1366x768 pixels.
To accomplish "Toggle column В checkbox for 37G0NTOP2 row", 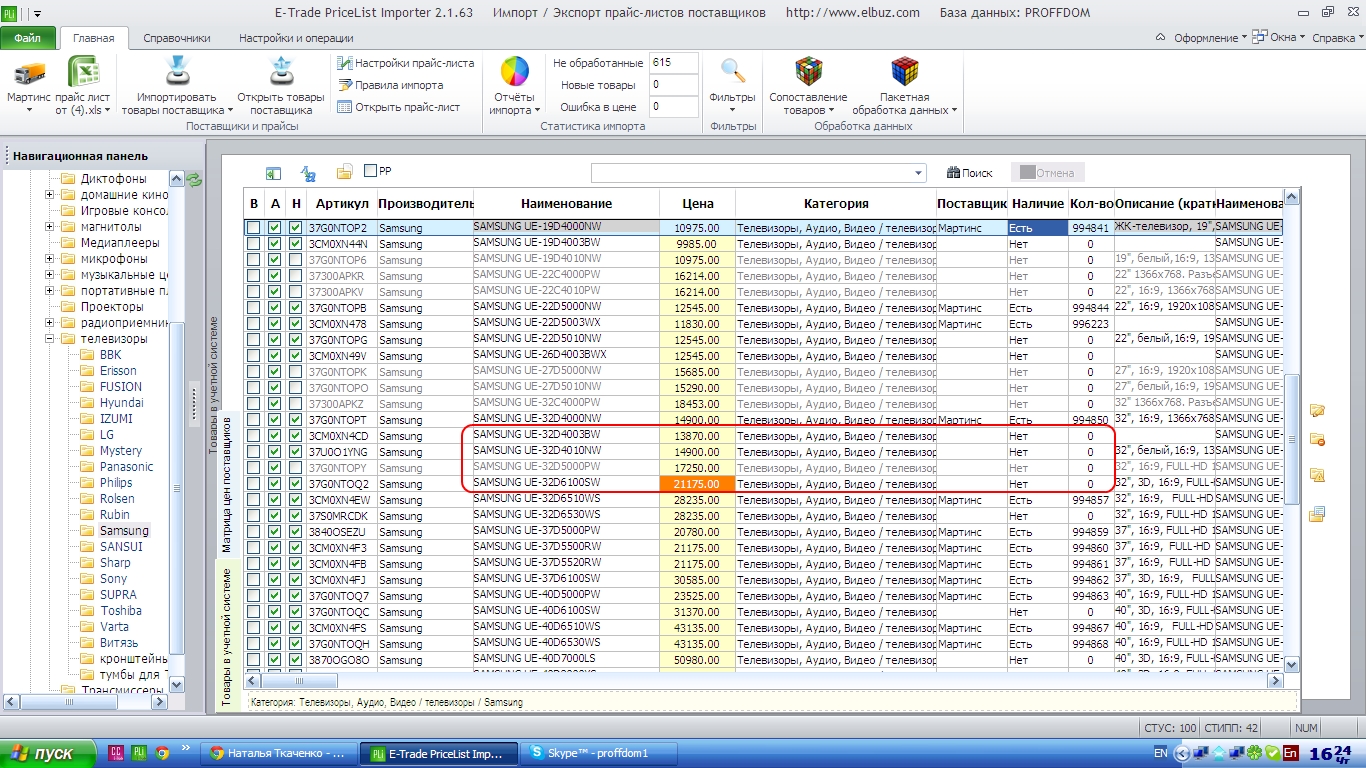I will [x=253, y=228].
